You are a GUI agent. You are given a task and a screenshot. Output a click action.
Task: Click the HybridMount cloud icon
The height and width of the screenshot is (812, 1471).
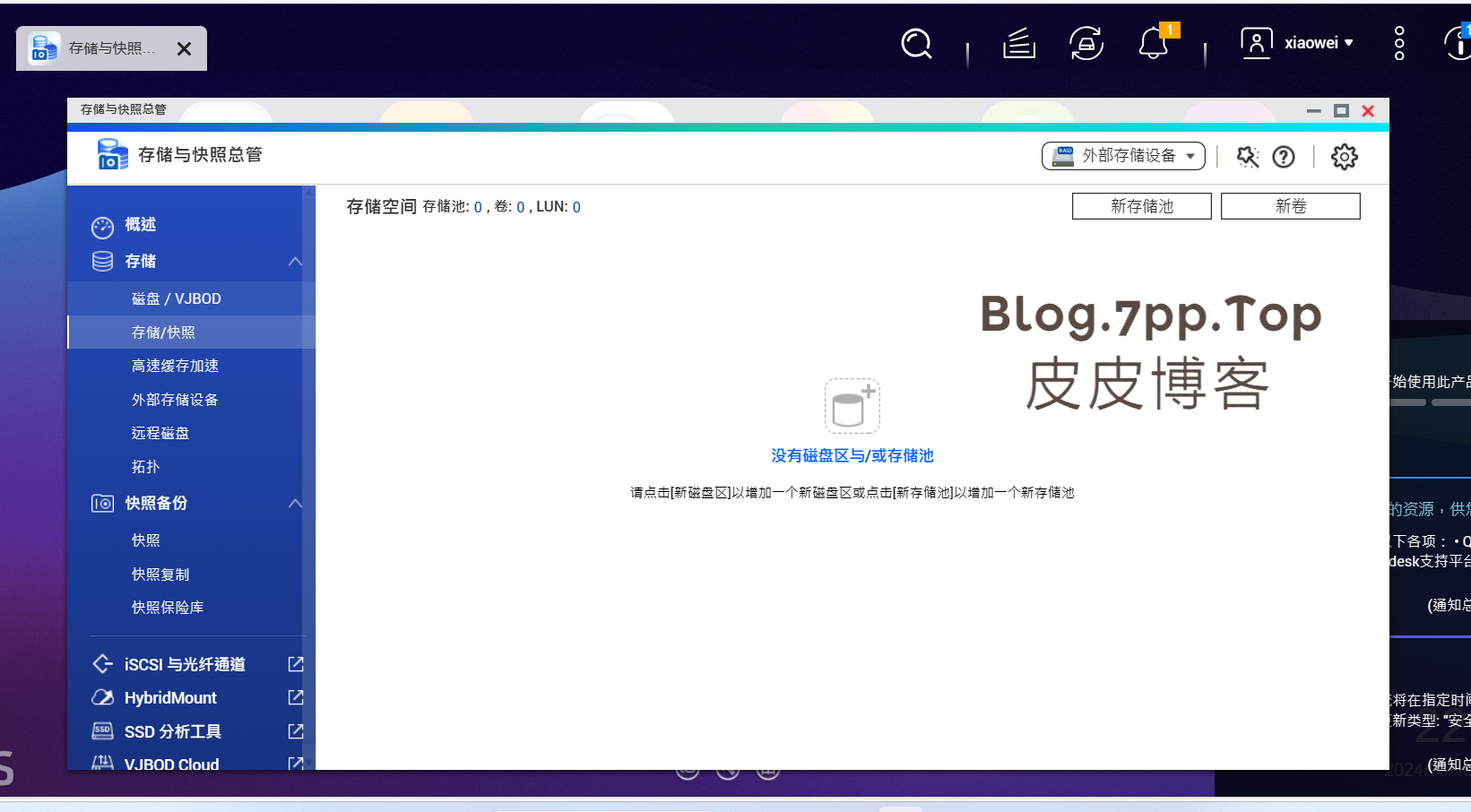[102, 697]
